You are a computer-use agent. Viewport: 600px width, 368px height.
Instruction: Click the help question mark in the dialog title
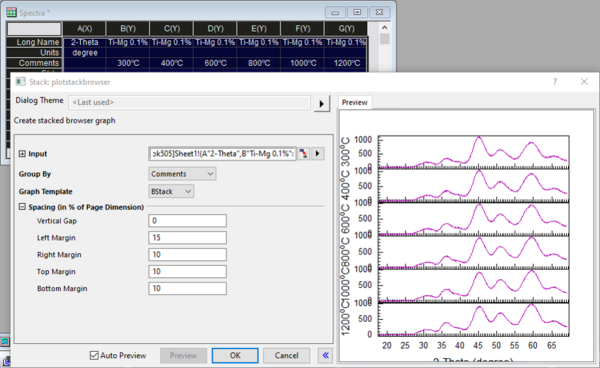click(x=555, y=81)
